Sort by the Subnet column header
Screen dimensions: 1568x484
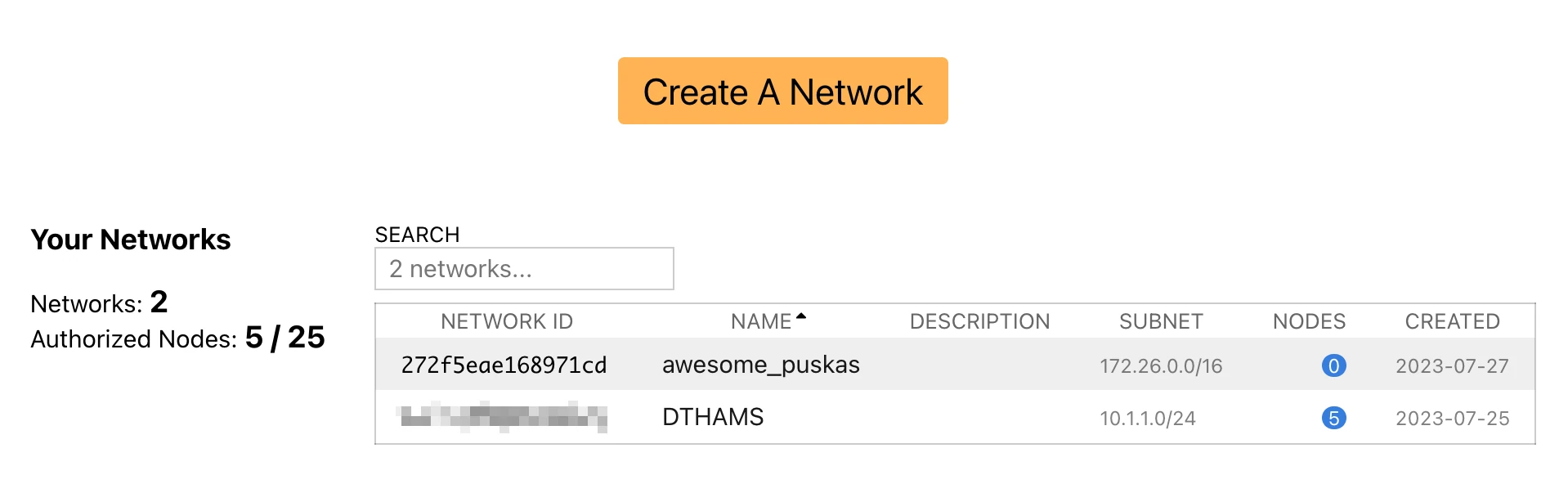point(1161,321)
